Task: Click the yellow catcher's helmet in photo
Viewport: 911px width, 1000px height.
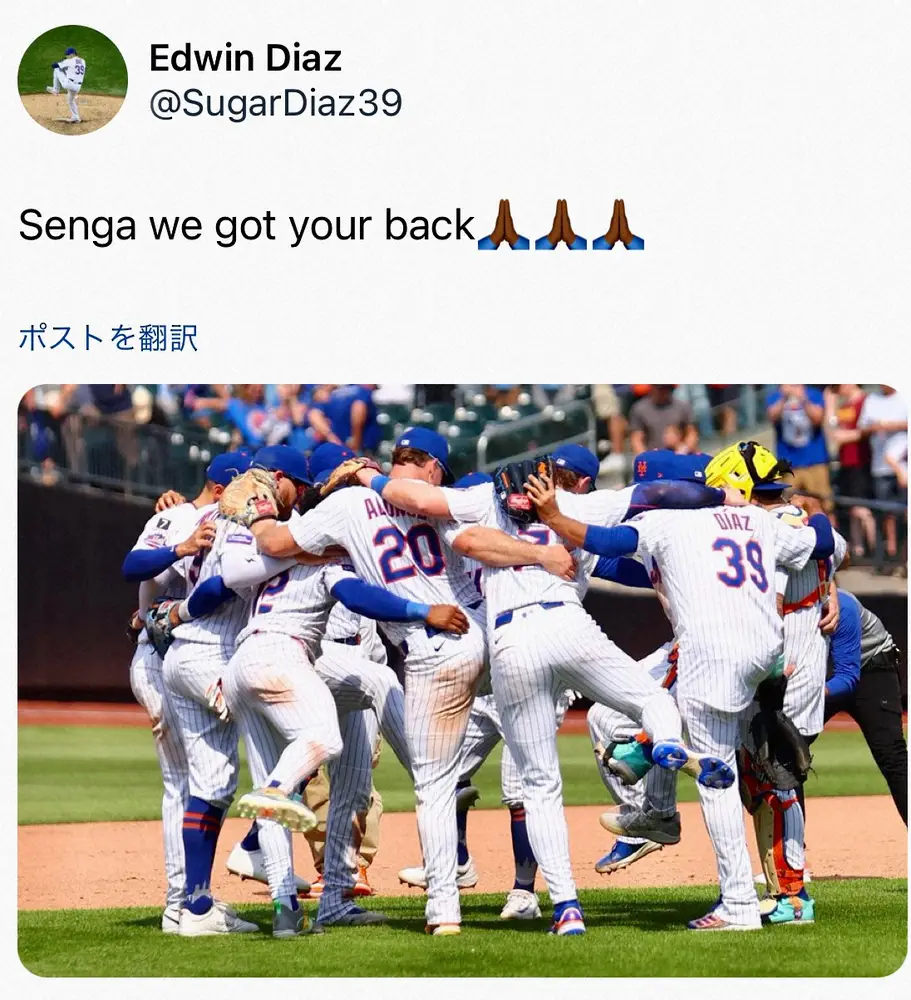Action: (744, 471)
